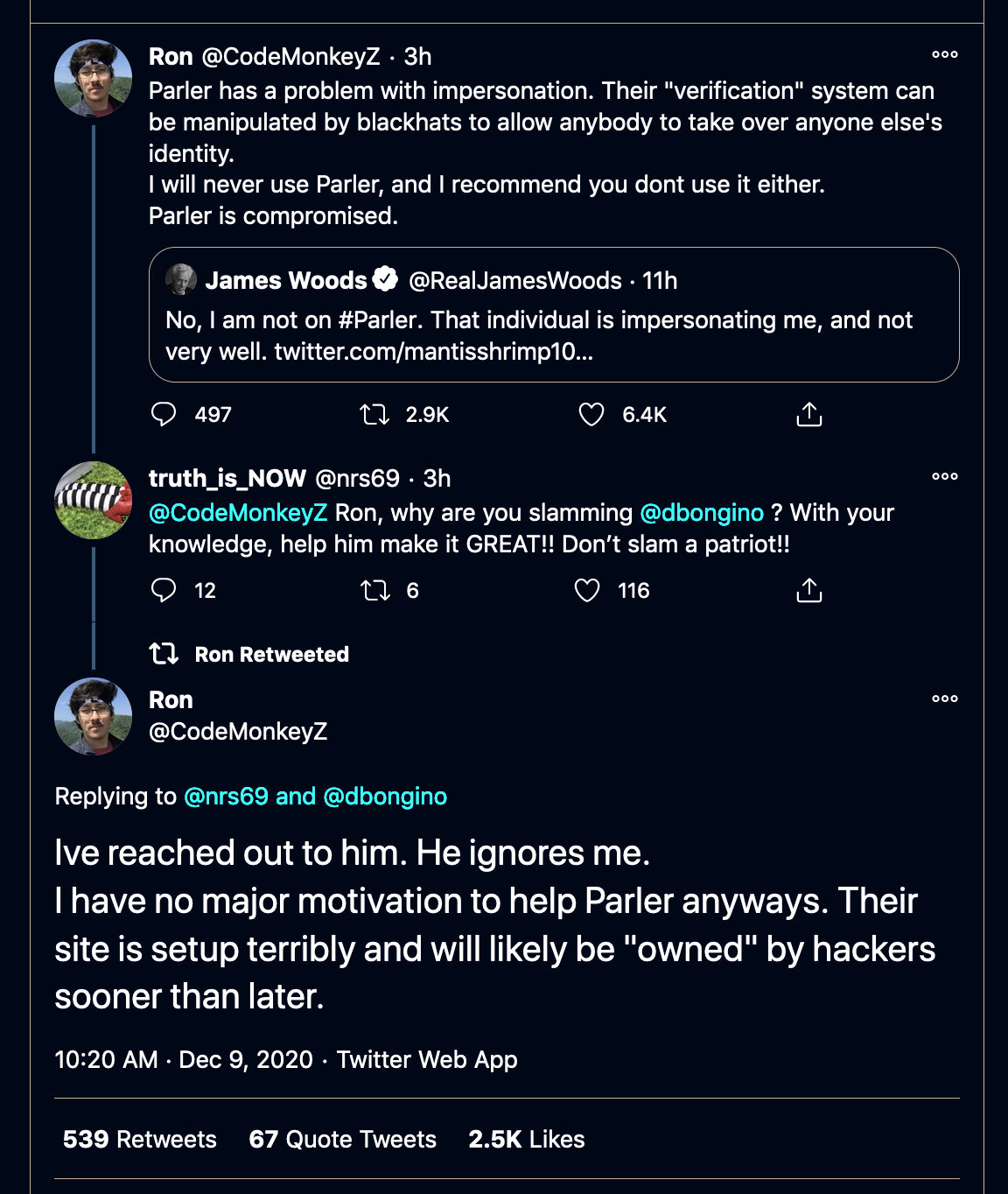View the 539 Retweets list
This screenshot has height=1194, width=1008.
(140, 1139)
